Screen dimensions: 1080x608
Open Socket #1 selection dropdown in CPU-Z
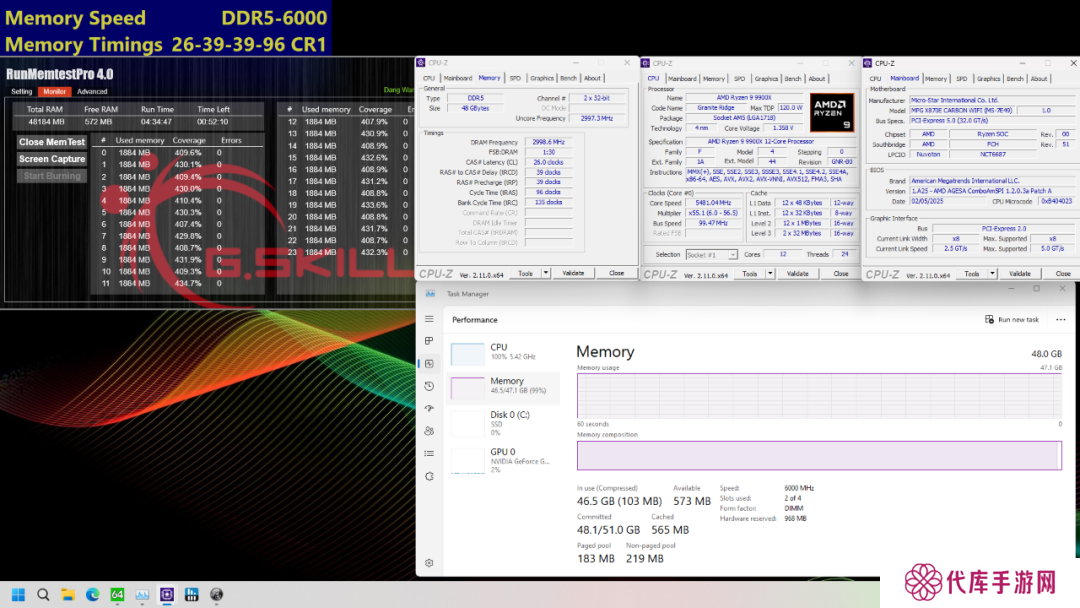pos(712,255)
